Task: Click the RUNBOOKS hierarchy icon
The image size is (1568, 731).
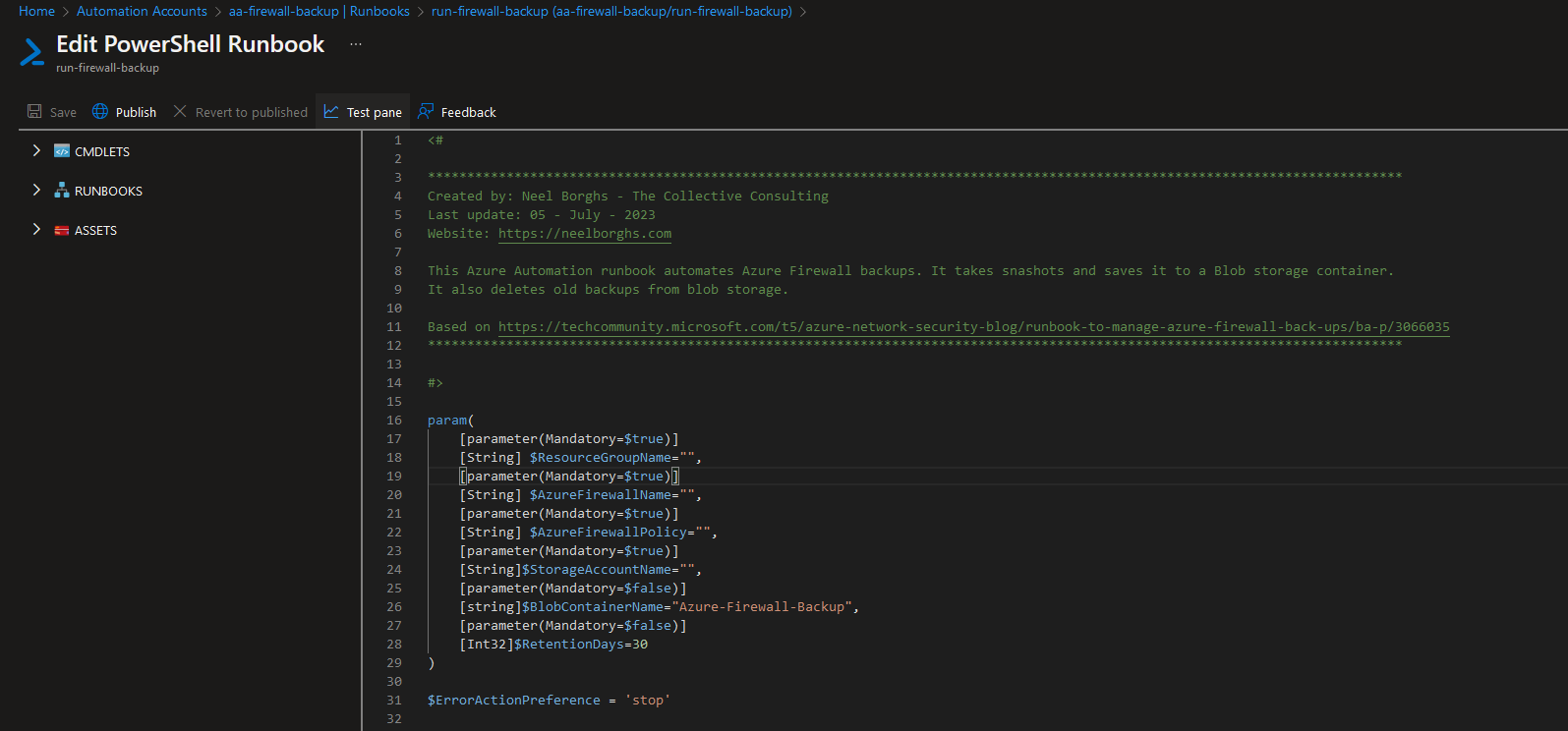Action: (x=62, y=191)
